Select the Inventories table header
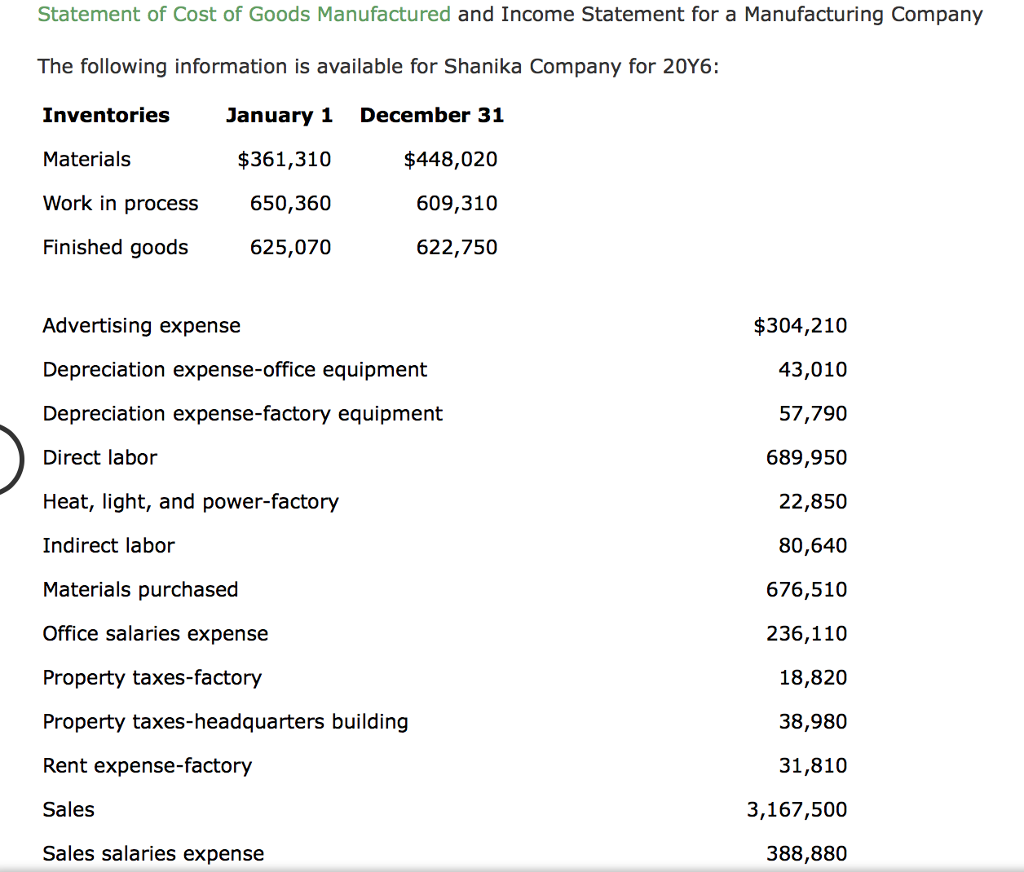Screen dimensions: 1024x872 pyautogui.click(x=105, y=115)
